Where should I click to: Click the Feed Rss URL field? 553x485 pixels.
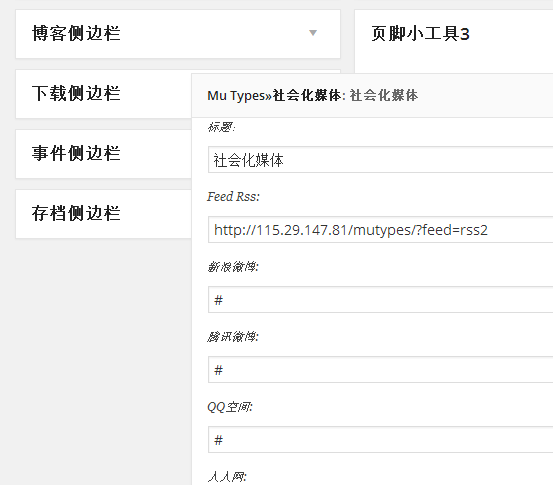381,230
